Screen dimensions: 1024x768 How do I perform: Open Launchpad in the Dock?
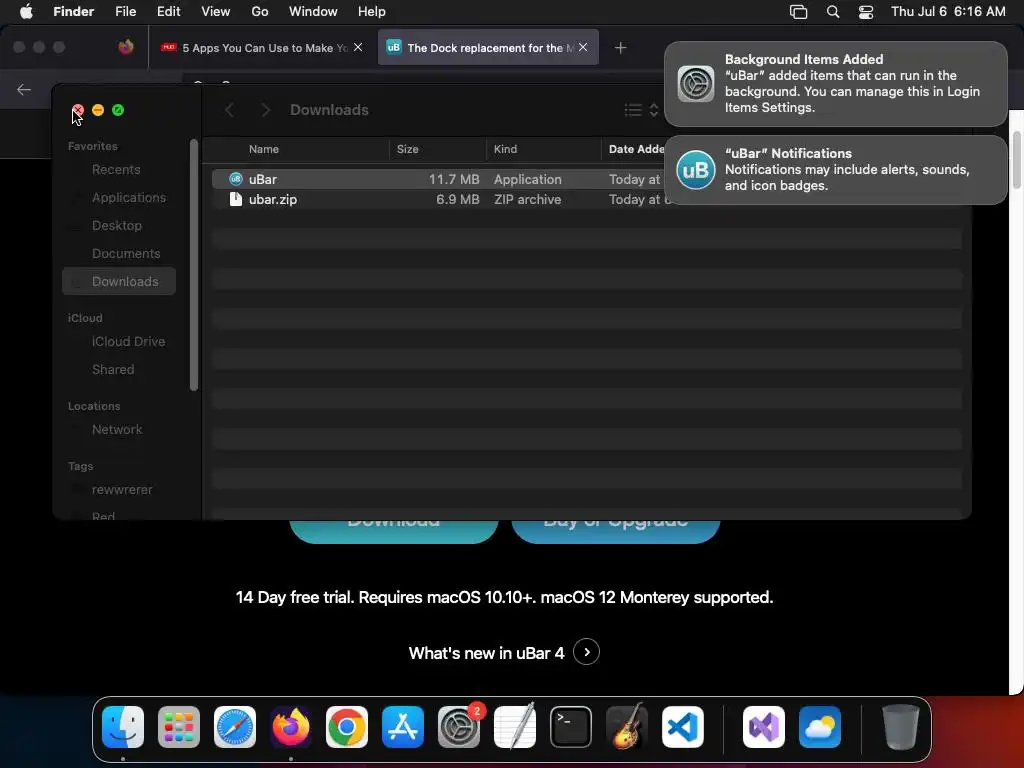pyautogui.click(x=179, y=727)
